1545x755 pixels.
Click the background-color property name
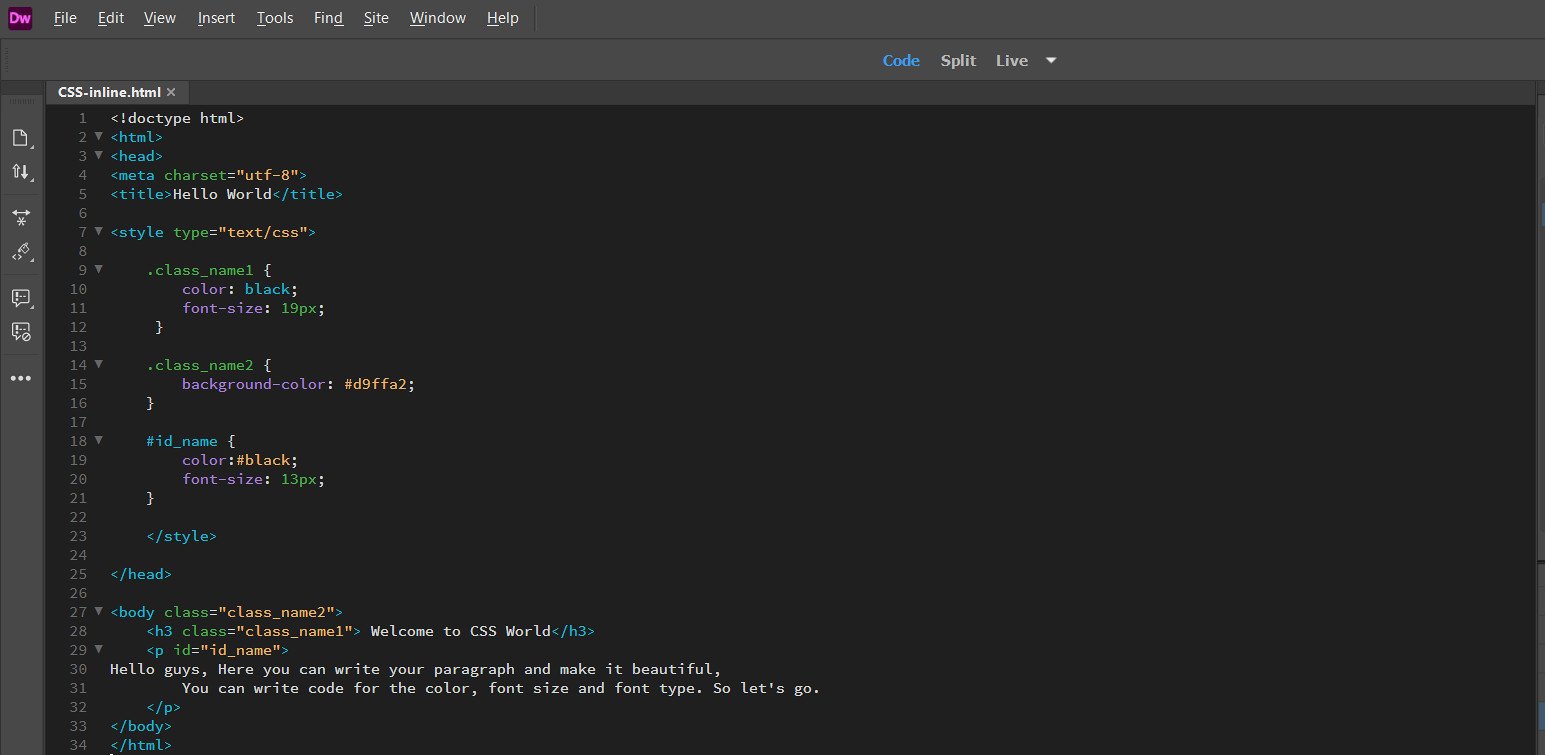(x=254, y=384)
